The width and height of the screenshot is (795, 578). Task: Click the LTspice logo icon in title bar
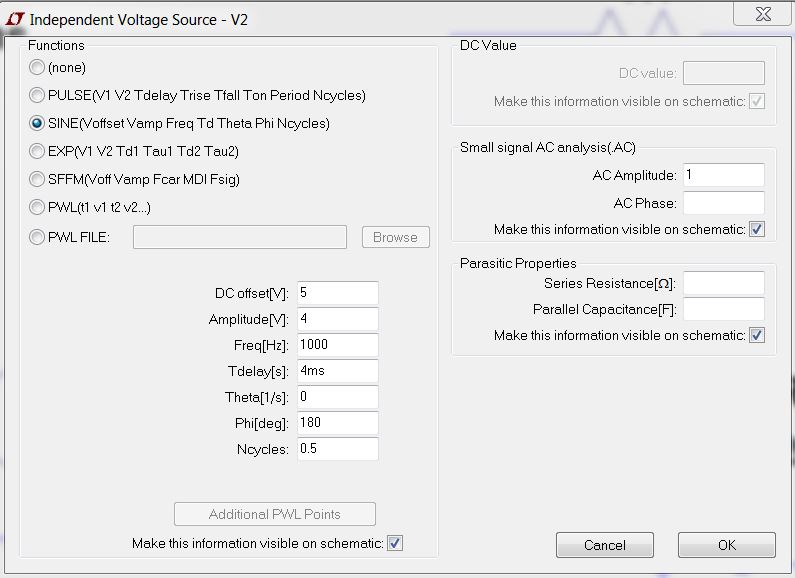coord(14,19)
